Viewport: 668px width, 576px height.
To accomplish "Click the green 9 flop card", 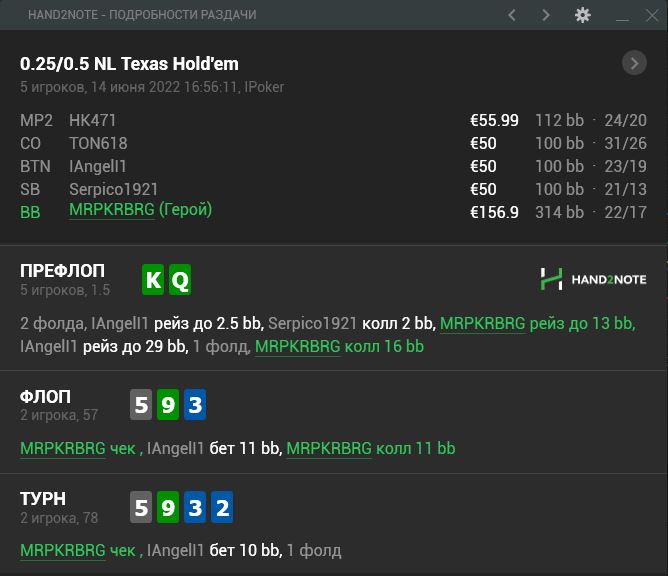I will pyautogui.click(x=168, y=405).
